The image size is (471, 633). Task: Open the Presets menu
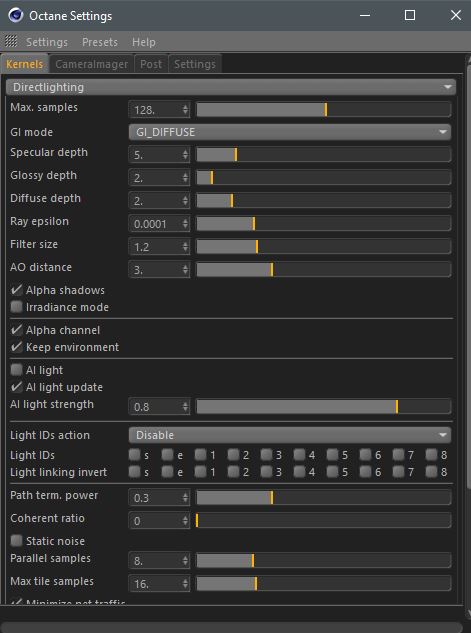click(100, 42)
